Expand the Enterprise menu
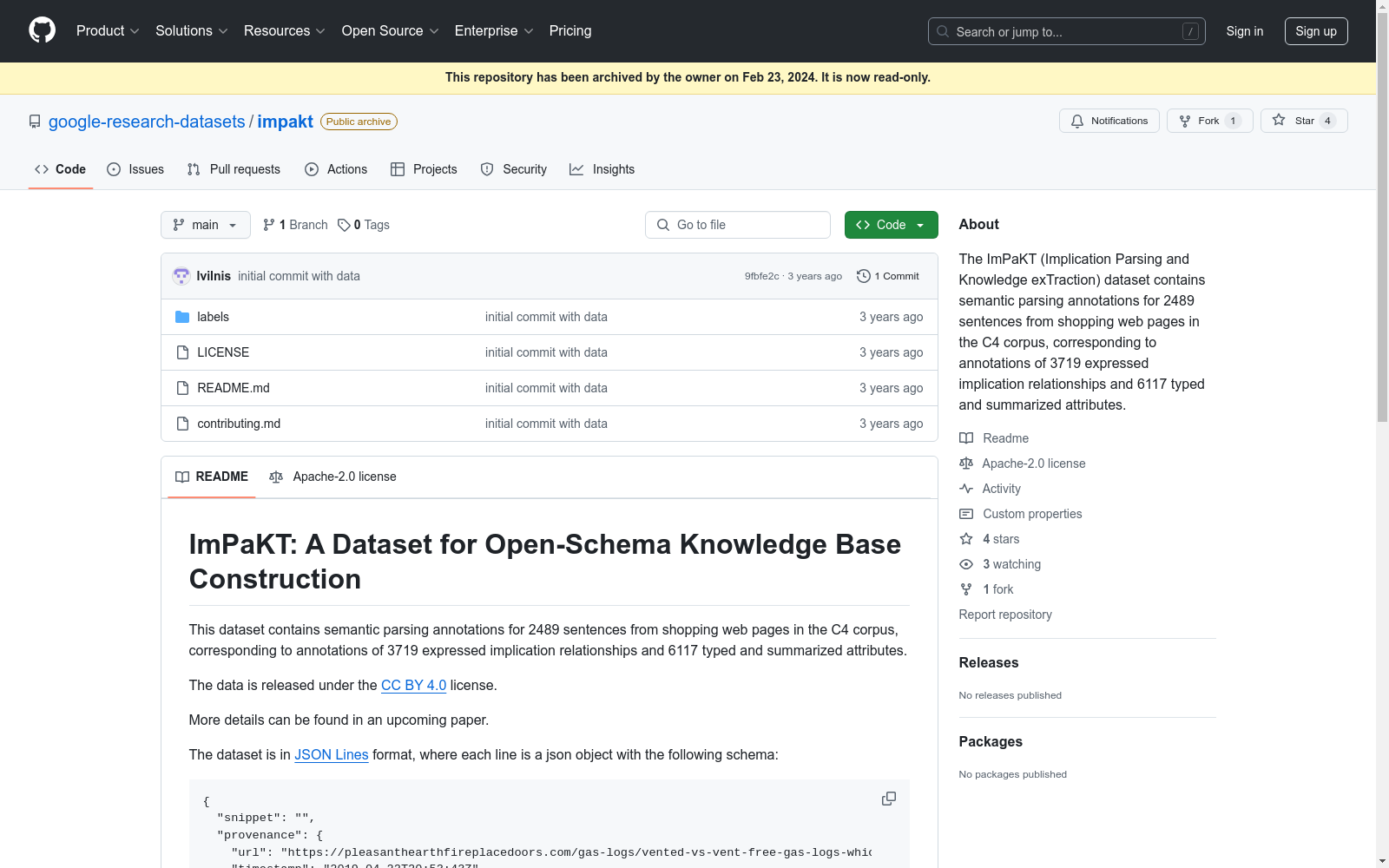Viewport: 1389px width, 868px height. [x=494, y=30]
